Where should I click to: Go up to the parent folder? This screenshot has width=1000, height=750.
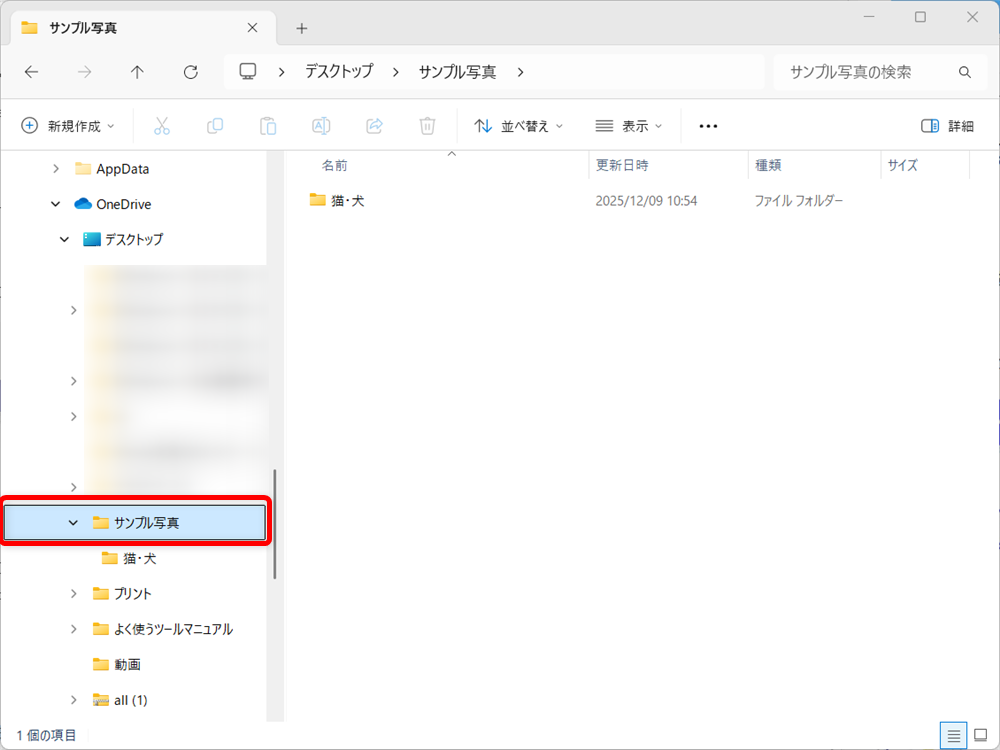(x=137, y=71)
